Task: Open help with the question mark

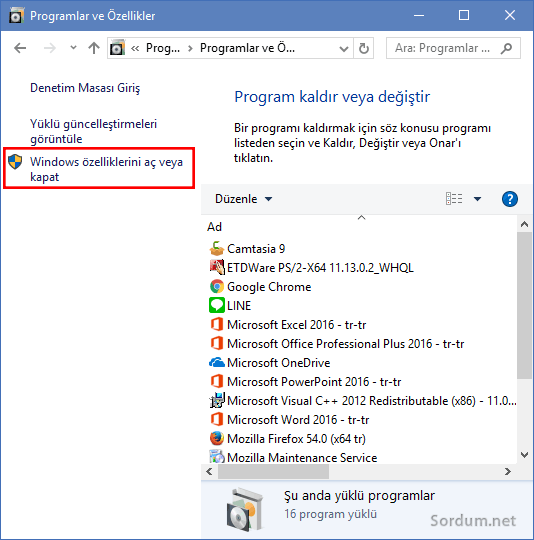Action: tap(510, 199)
